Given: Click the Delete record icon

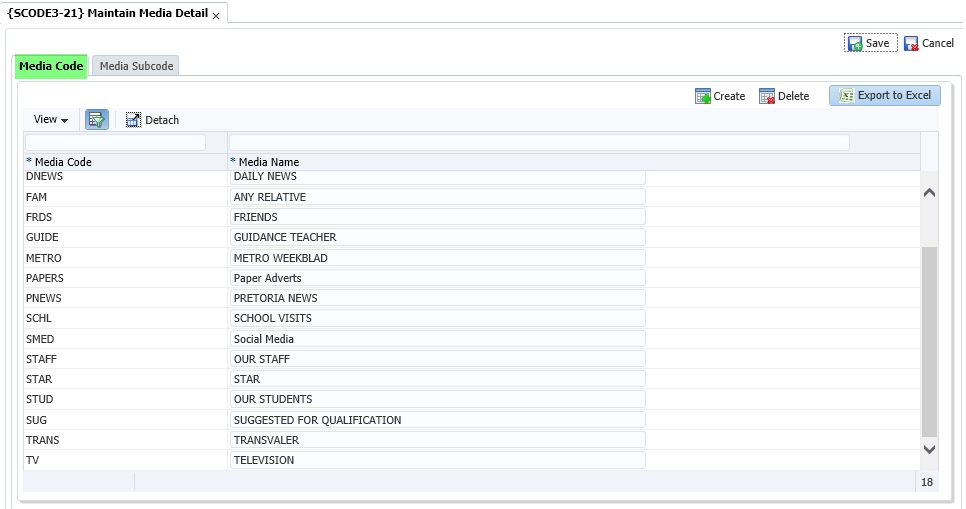Looking at the screenshot, I should (767, 96).
